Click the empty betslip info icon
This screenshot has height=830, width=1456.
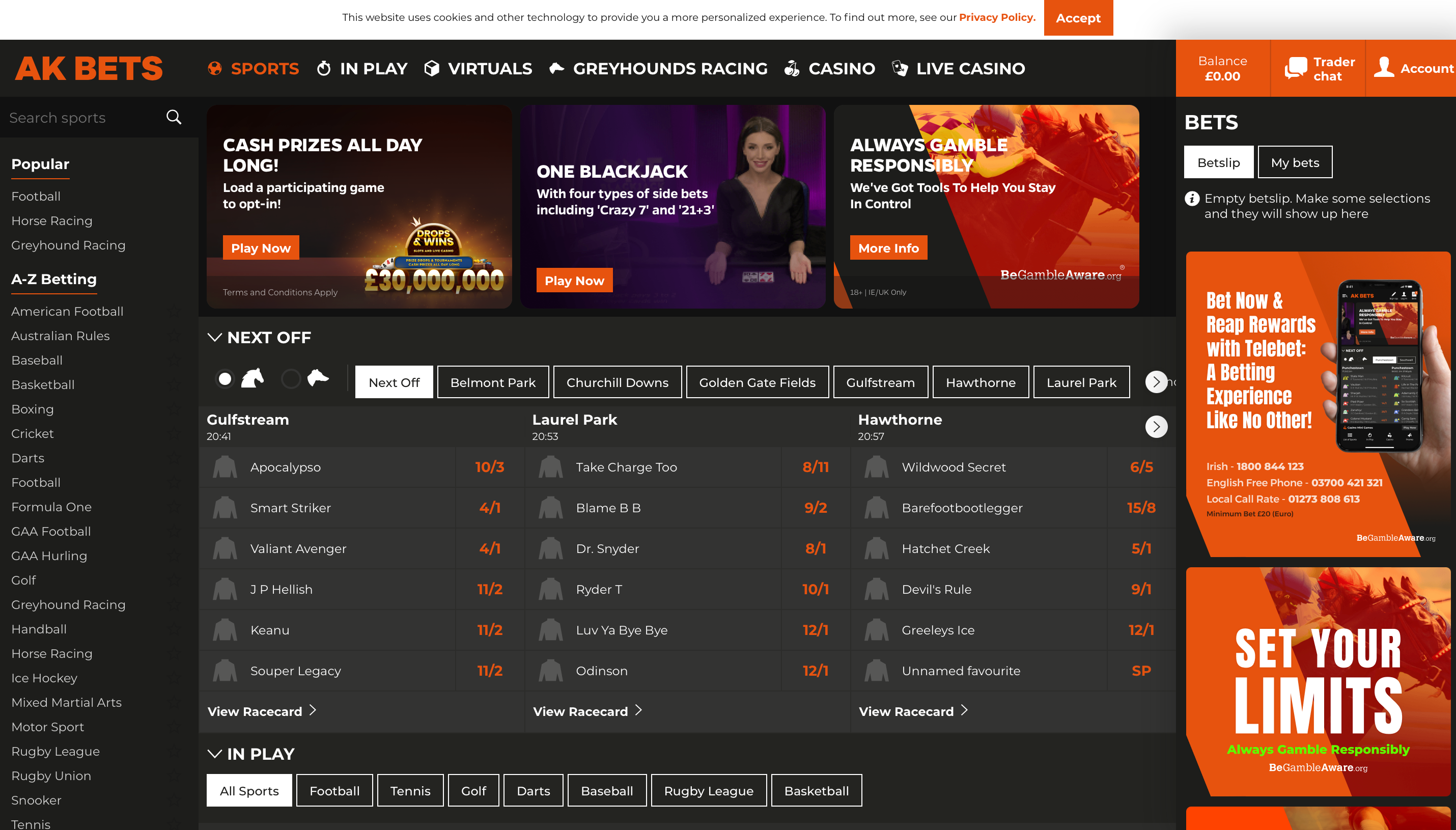click(x=1192, y=199)
